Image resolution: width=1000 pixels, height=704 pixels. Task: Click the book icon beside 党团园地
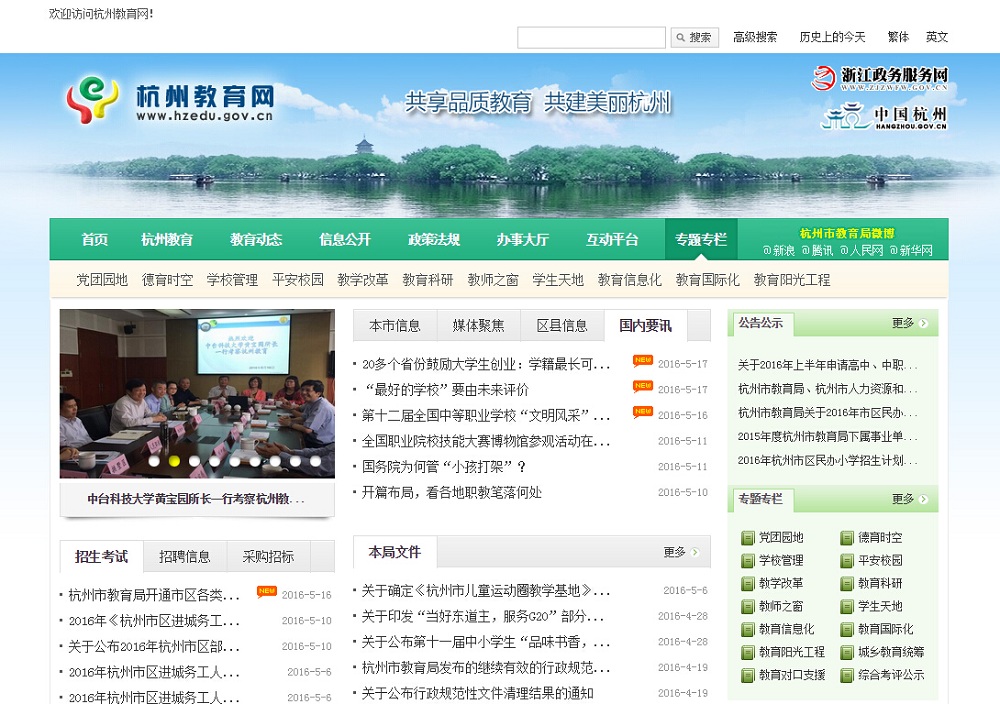(x=747, y=538)
